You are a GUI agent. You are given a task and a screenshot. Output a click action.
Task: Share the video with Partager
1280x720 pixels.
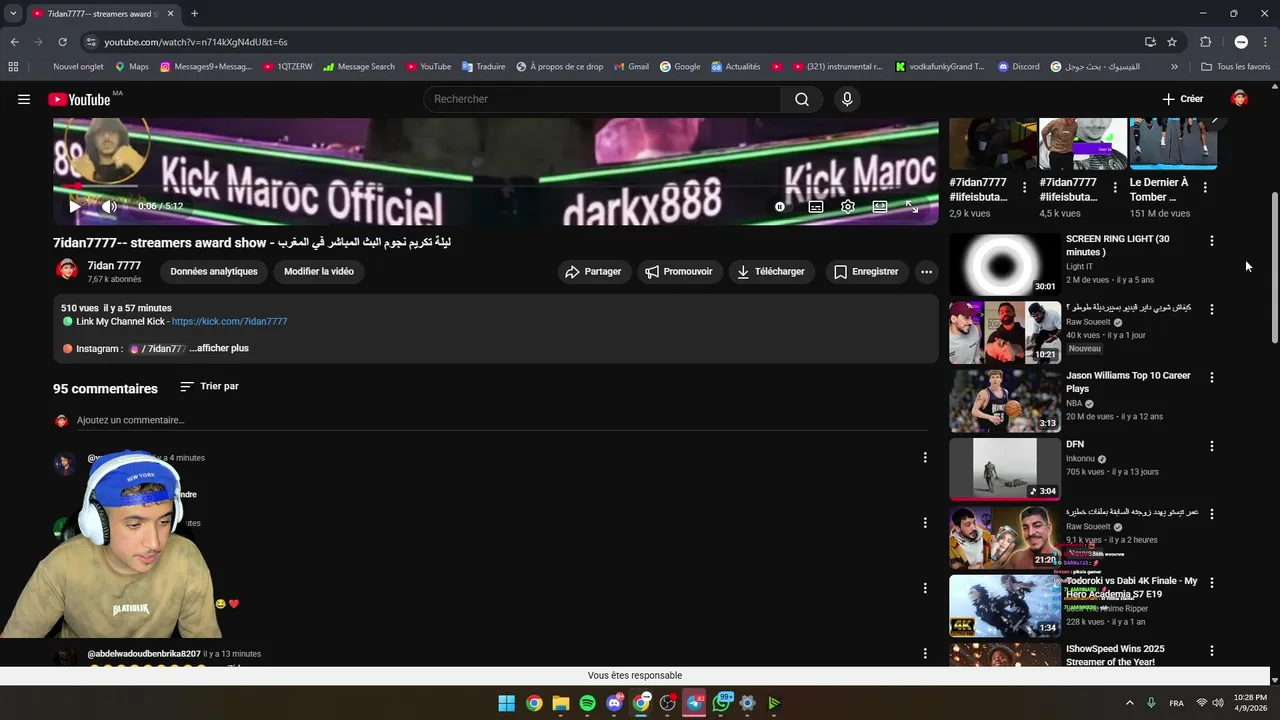point(593,271)
